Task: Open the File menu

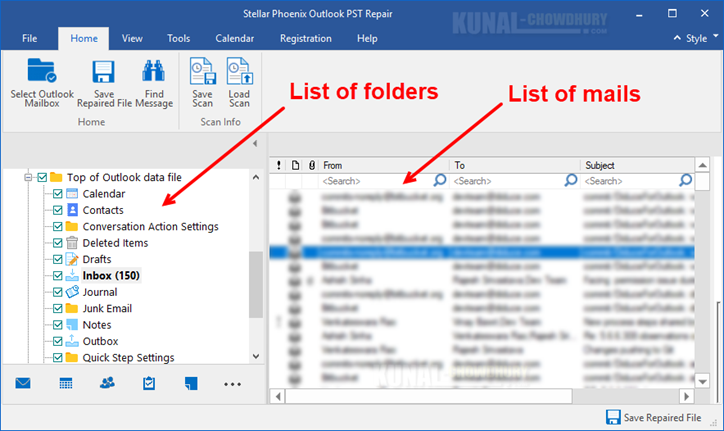Action: pos(30,38)
